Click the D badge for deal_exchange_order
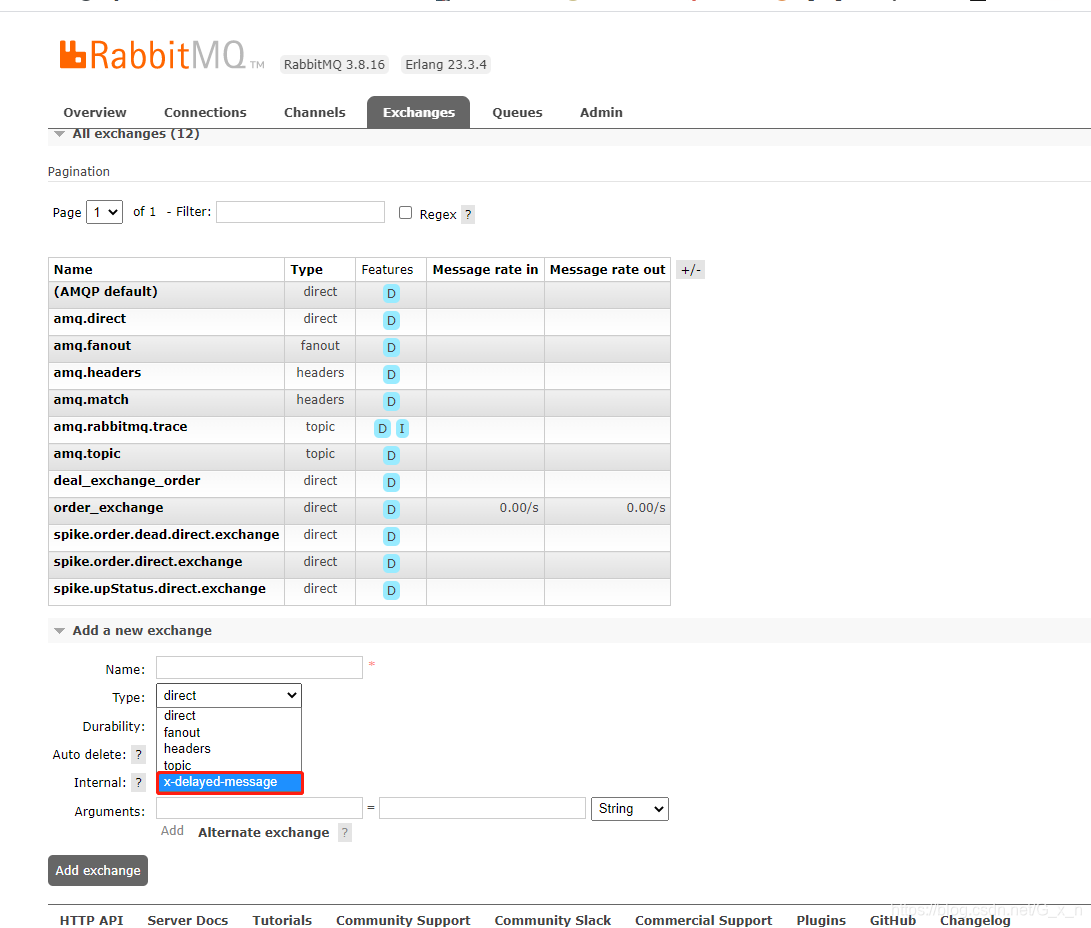This screenshot has width=1091, height=928. click(391, 483)
